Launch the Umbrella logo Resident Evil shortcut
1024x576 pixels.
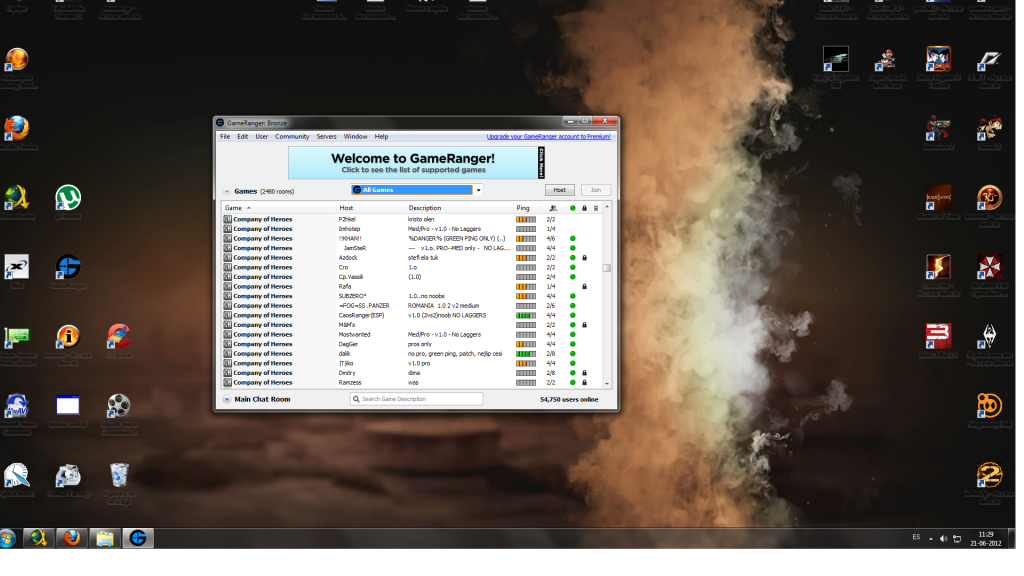(989, 266)
